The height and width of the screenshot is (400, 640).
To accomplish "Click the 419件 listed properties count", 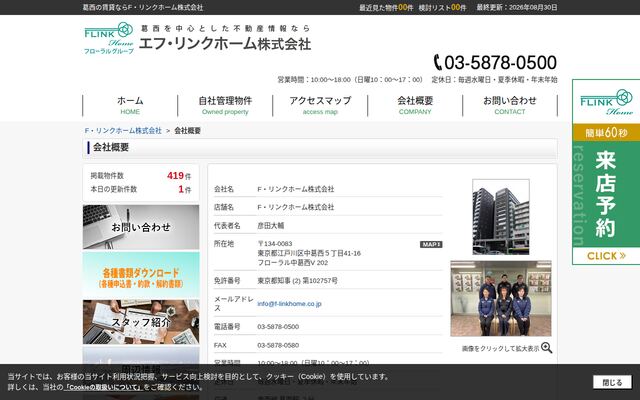I will 179,176.
